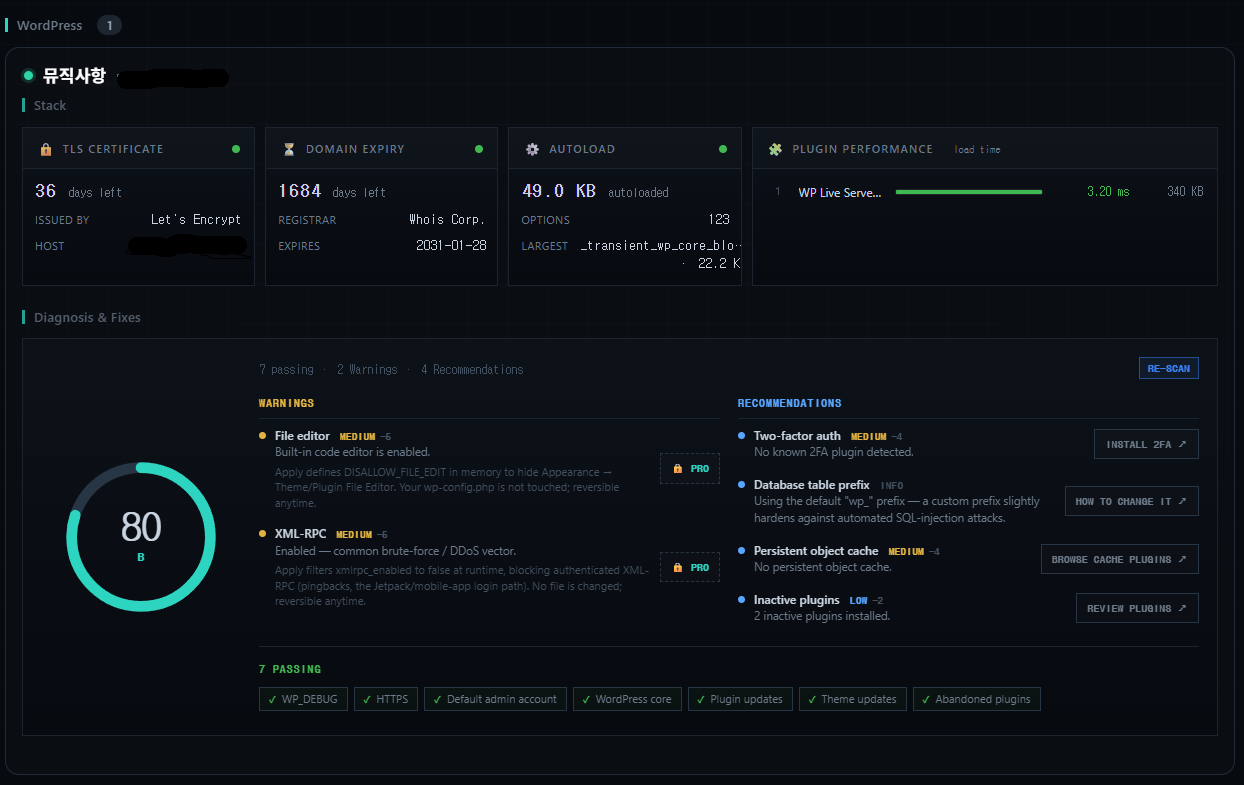Click the 2031-01-28 expiry date
This screenshot has height=785, width=1244.
(x=451, y=245)
